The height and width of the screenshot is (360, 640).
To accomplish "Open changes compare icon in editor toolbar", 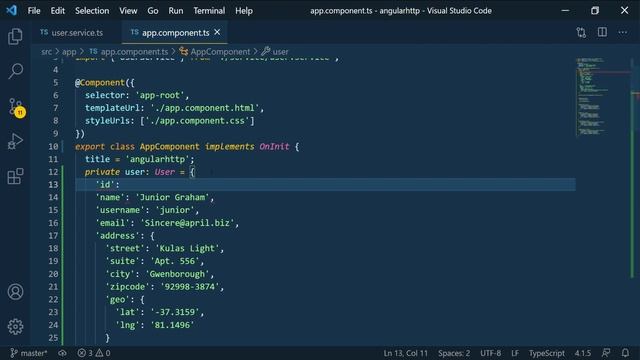I will point(581,33).
